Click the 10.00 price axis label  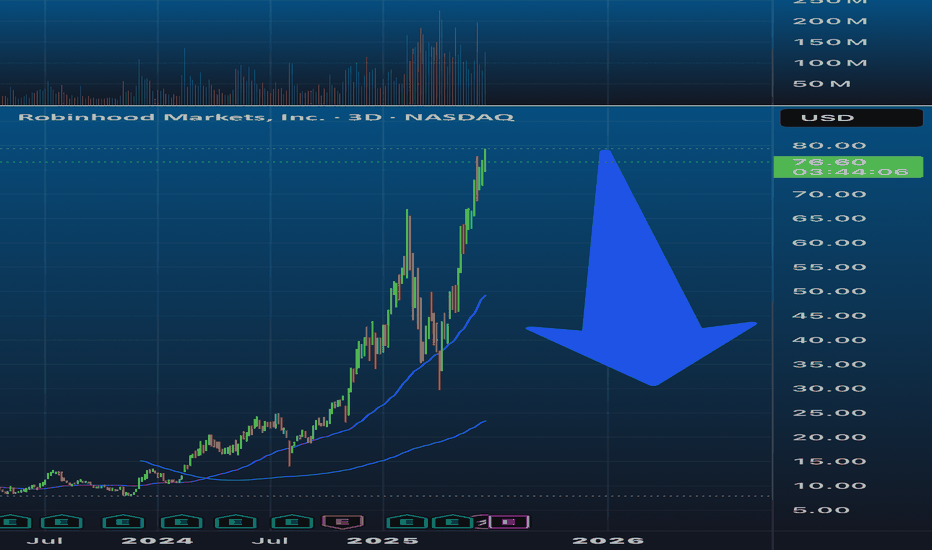coord(829,486)
